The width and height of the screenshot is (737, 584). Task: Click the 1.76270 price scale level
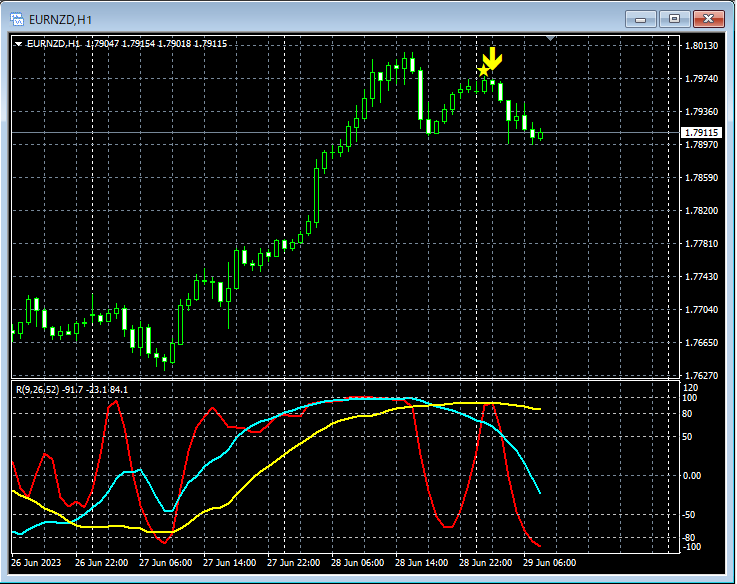tap(701, 376)
